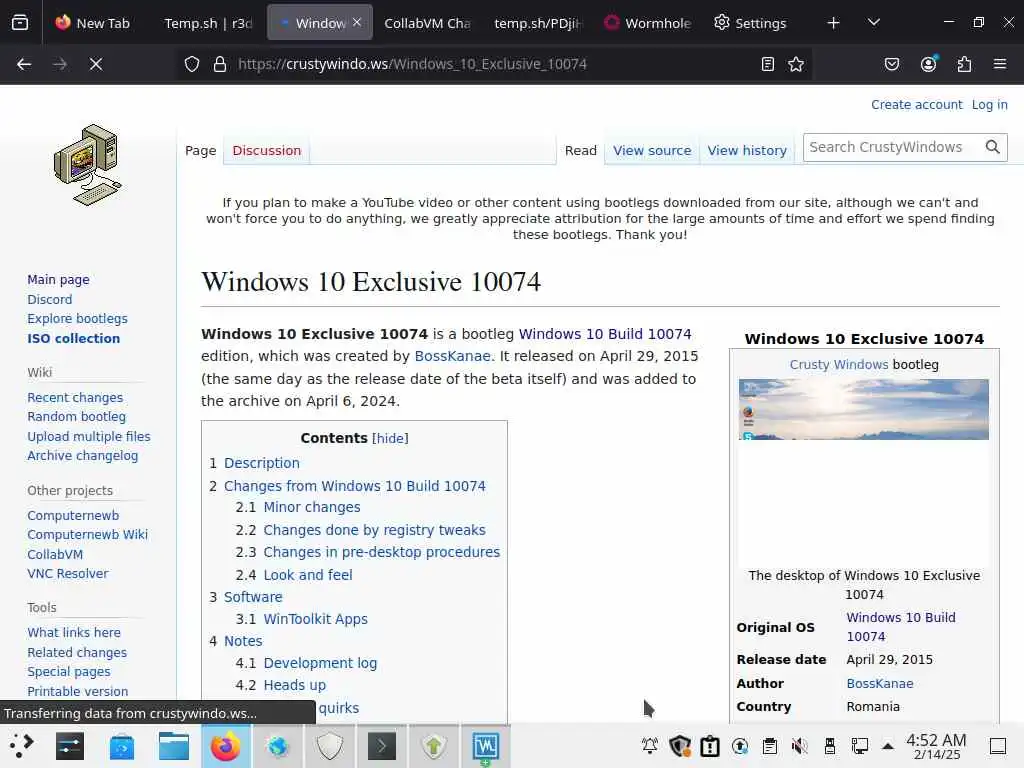
Task: Toggle reader view in address bar
Action: point(768,64)
